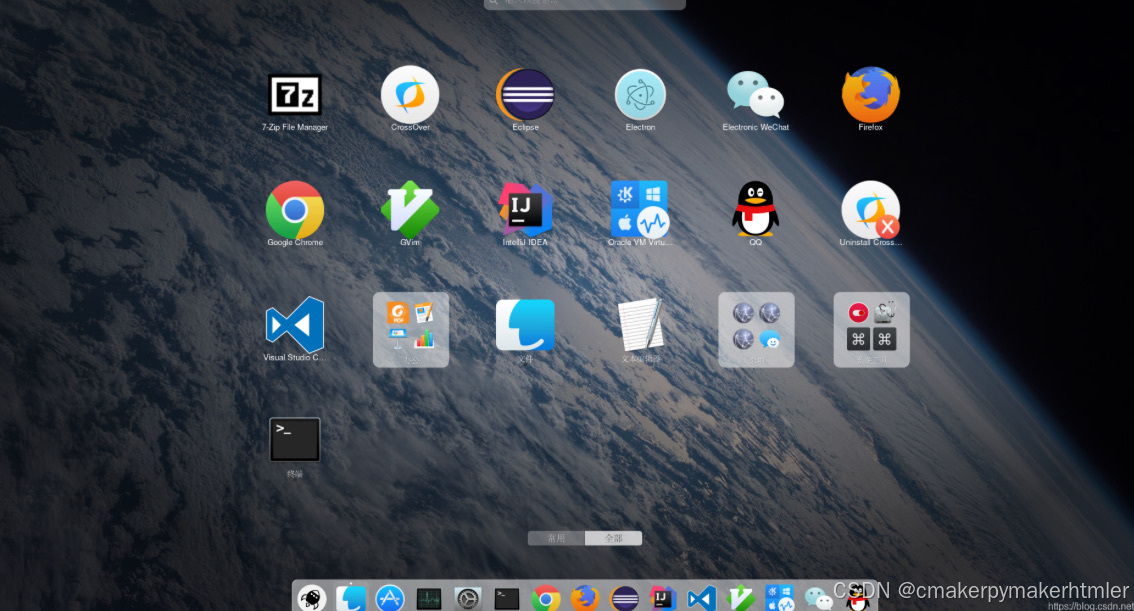Open IntelliJ IDEA from the app grid
The image size is (1134, 611).
pos(525,210)
